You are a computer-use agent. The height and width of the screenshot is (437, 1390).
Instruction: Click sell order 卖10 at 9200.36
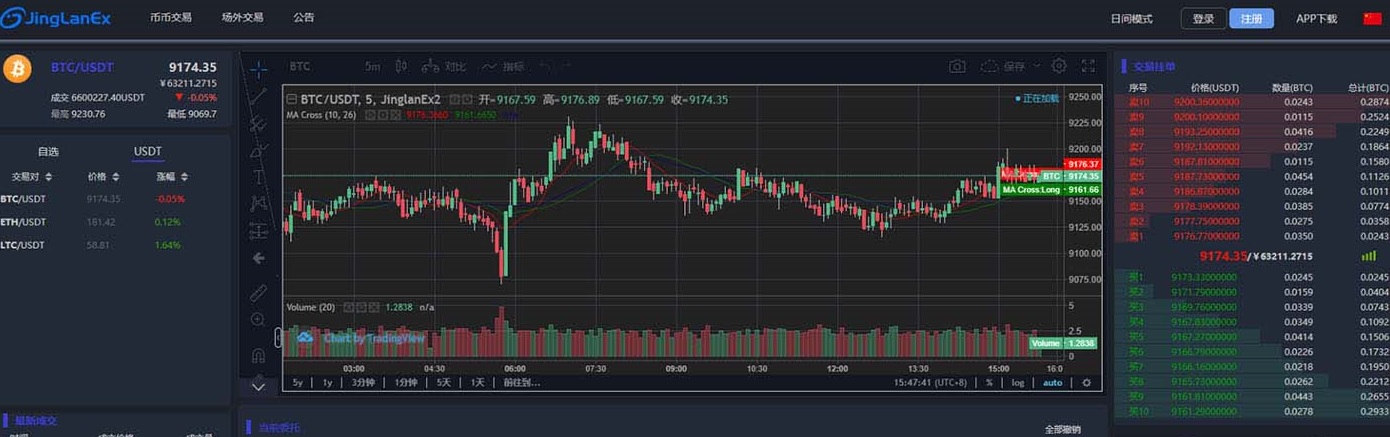(x=1252, y=102)
